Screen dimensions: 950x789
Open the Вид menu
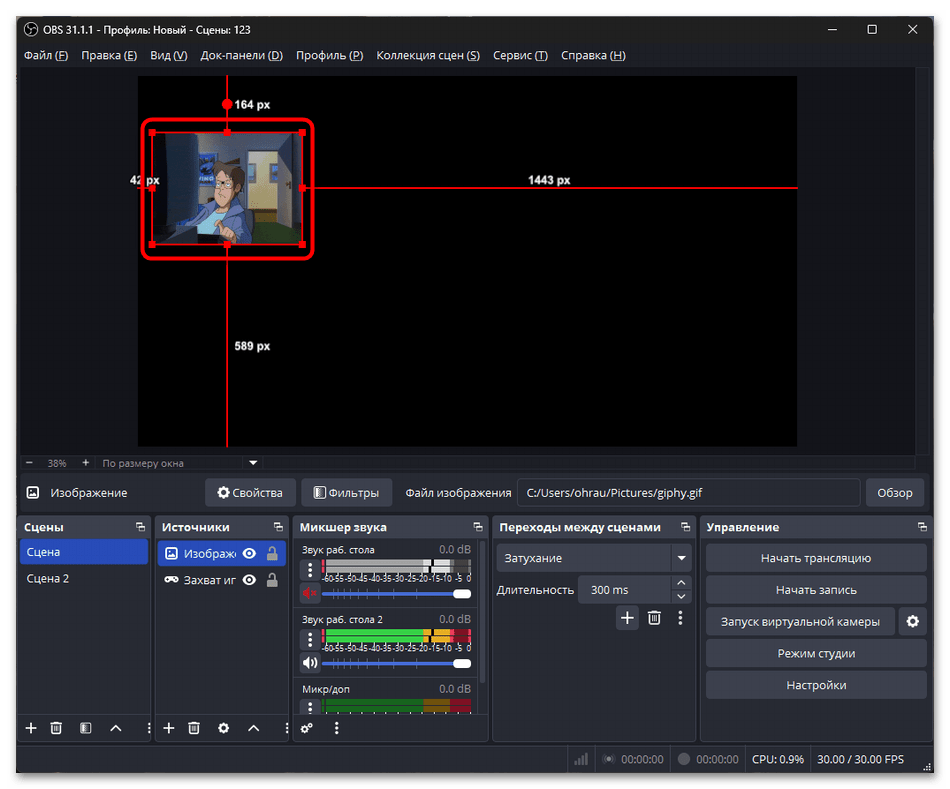[168, 55]
